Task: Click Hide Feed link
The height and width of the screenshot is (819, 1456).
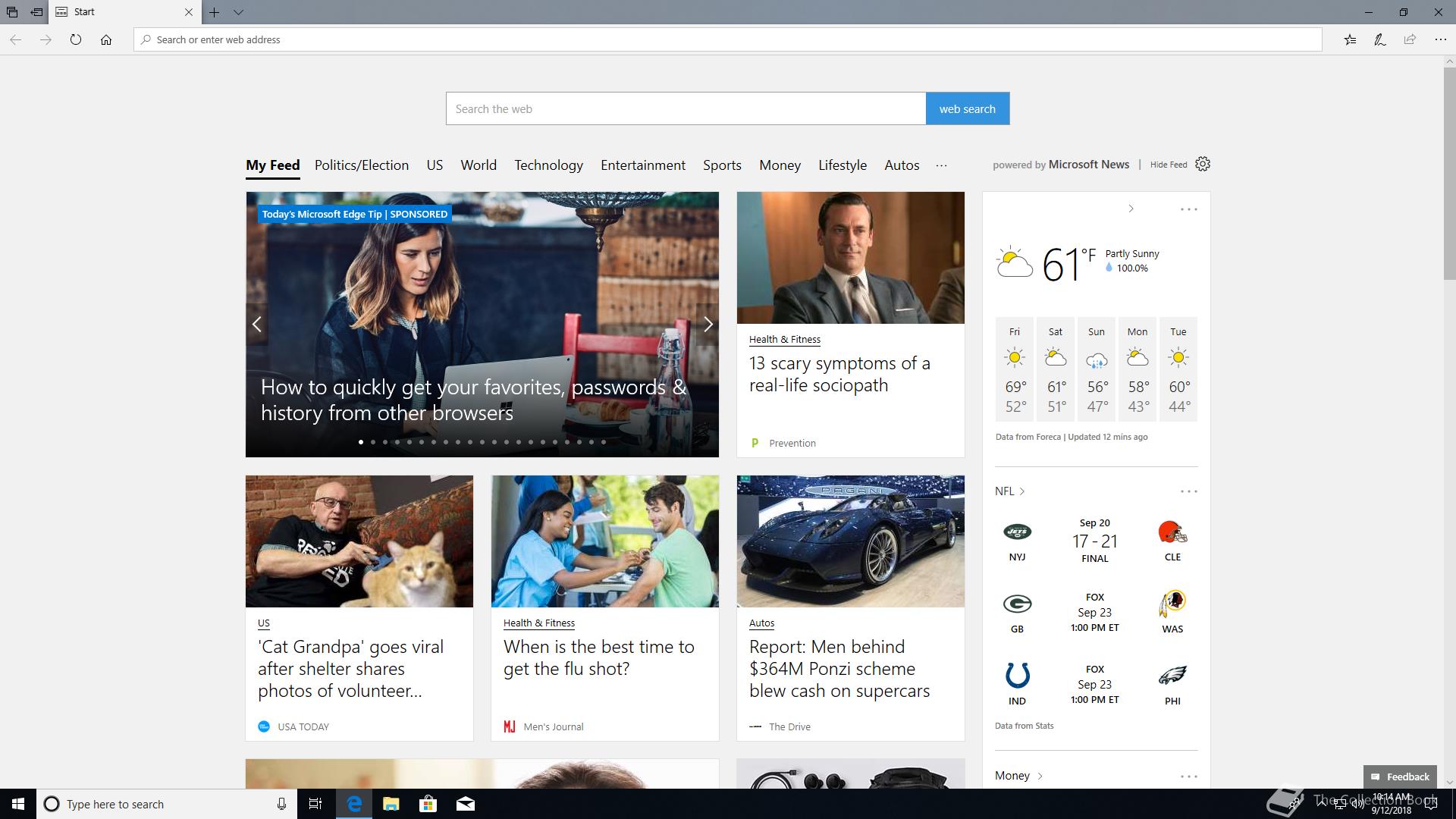Action: (1169, 165)
